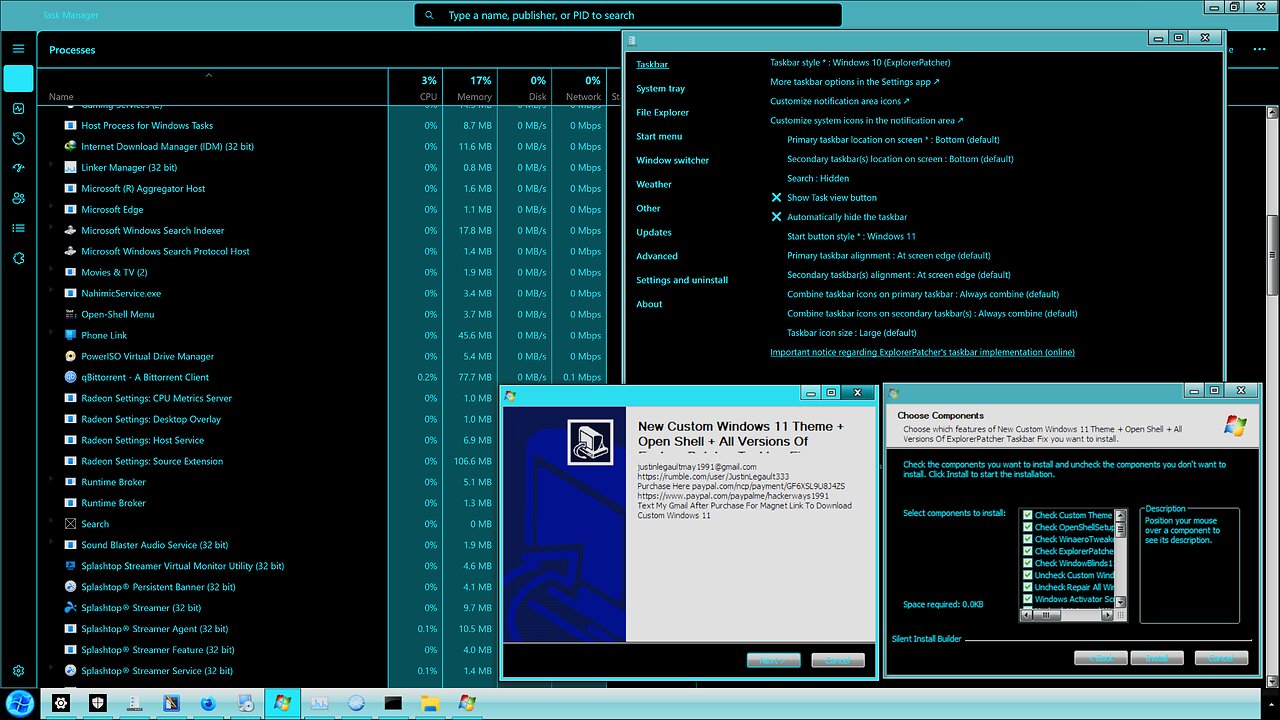Open the Start menu section in ExplorerPatcher
1280x720 pixels.
[x=659, y=137]
